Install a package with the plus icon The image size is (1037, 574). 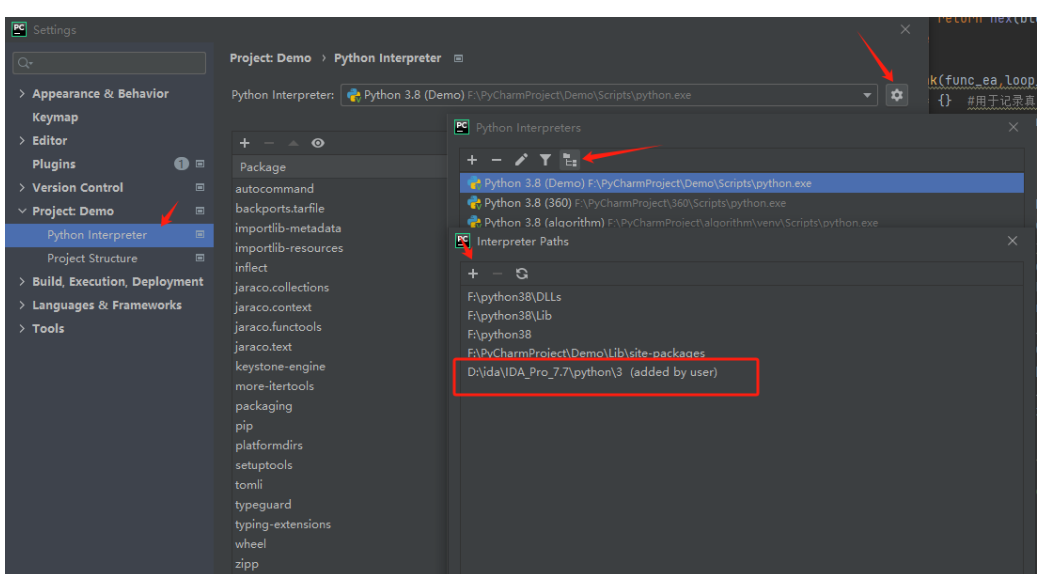point(245,143)
